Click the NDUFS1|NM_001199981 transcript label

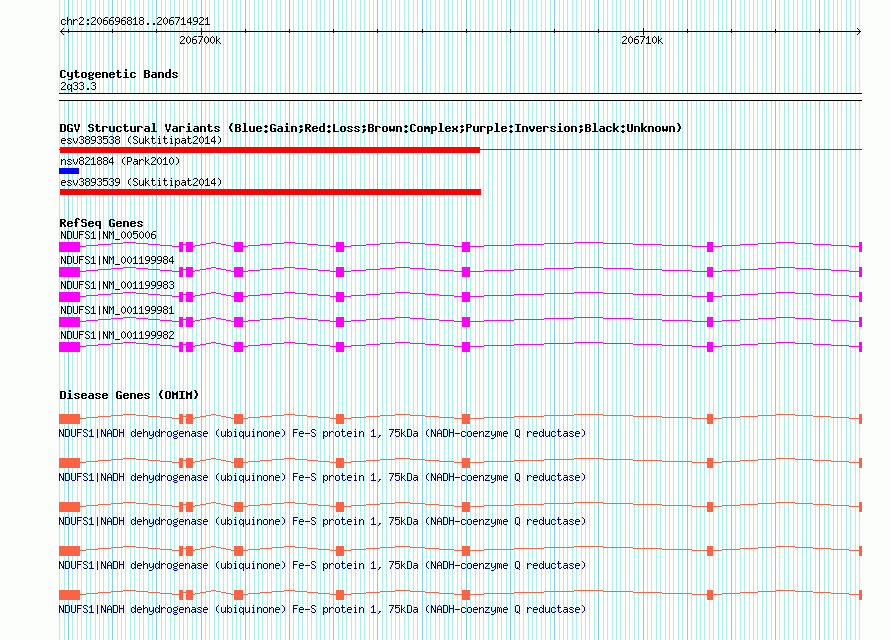(x=117, y=310)
